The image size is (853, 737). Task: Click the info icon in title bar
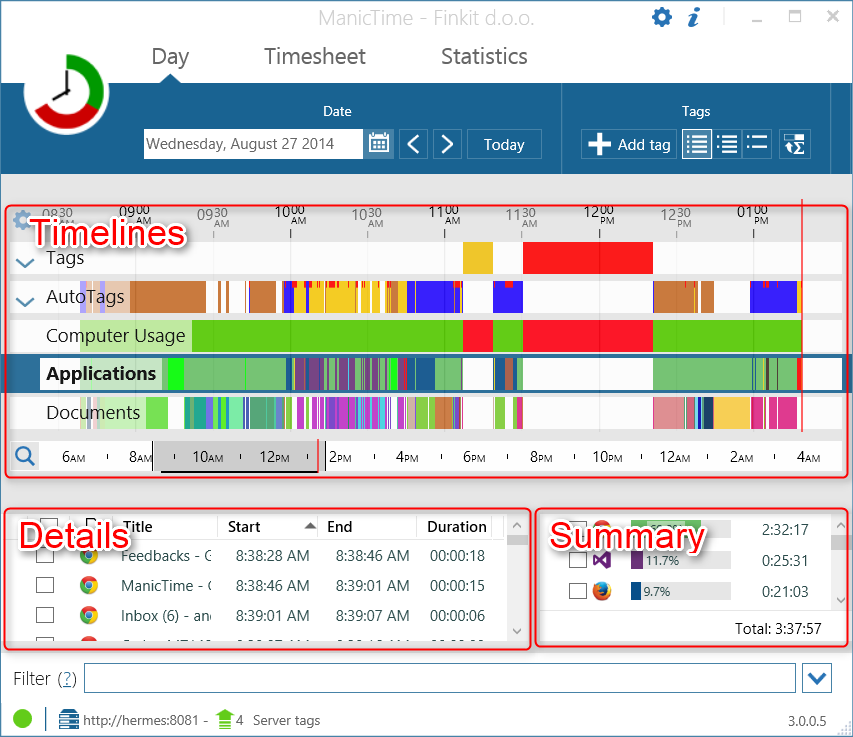click(694, 17)
